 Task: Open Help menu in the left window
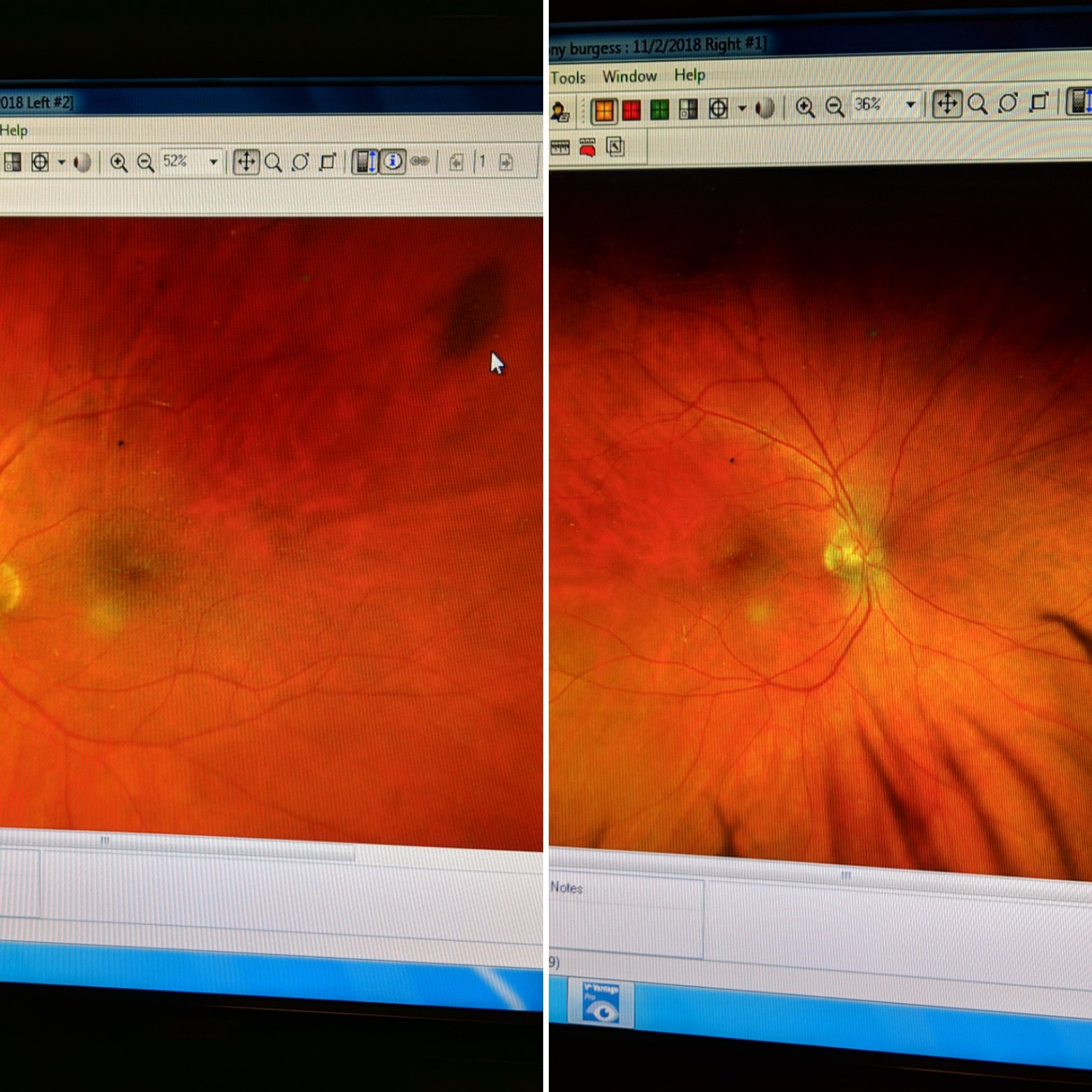(13, 131)
